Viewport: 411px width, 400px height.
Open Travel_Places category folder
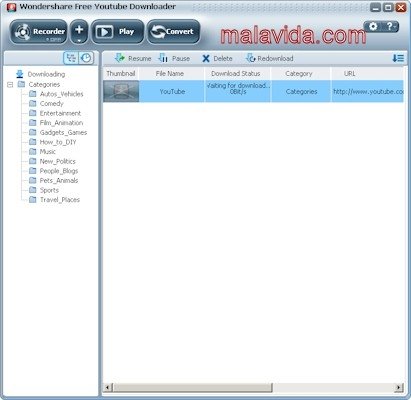[x=55, y=200]
